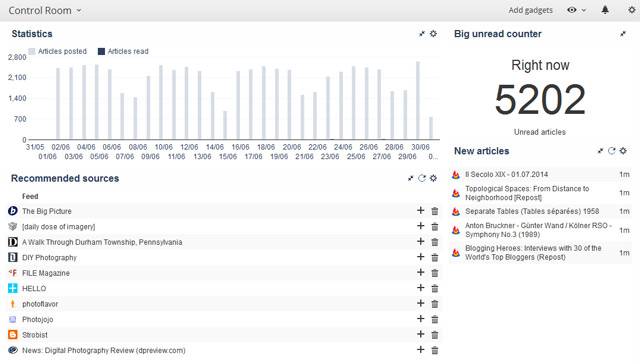Add The Big Picture feed with plus
Image resolution: width=640 pixels, height=364 pixels.
420,211
